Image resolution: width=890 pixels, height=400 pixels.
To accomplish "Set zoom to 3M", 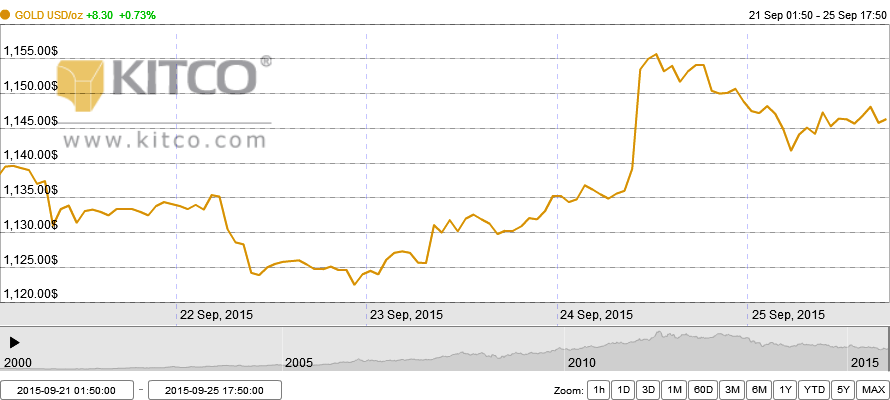I will click(732, 390).
